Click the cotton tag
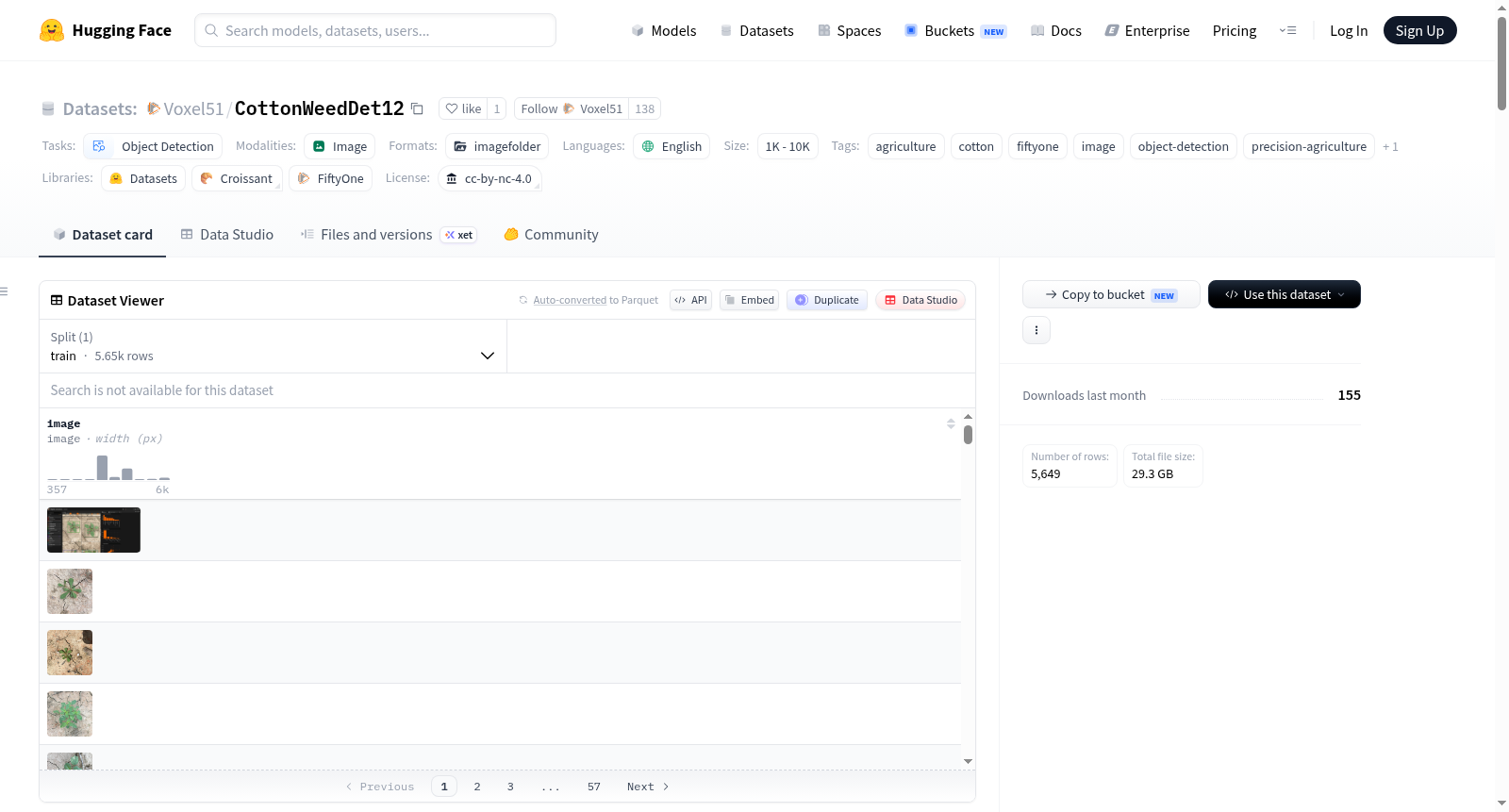The image size is (1509, 812). tap(976, 146)
